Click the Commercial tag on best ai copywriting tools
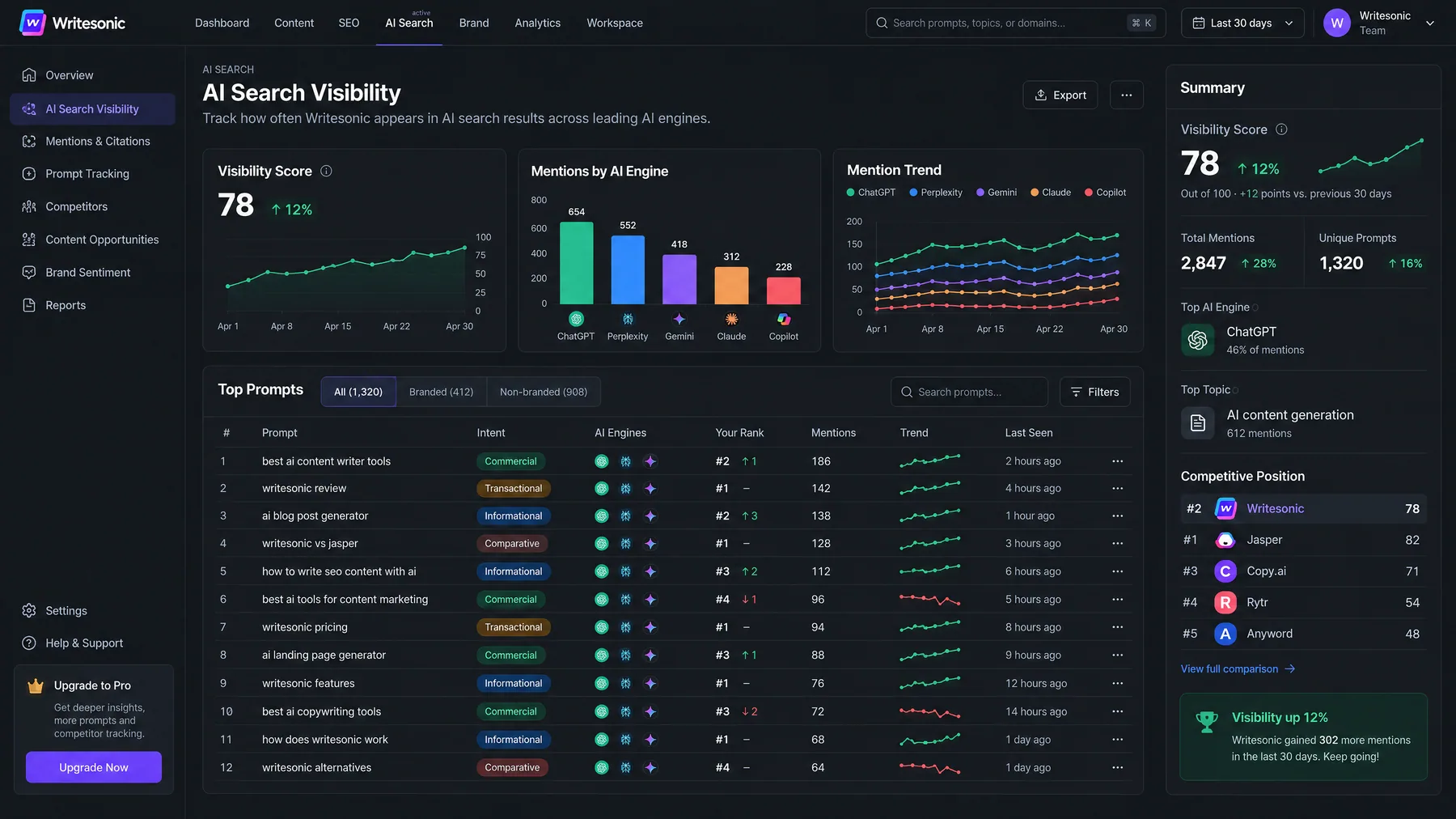 pos(510,711)
